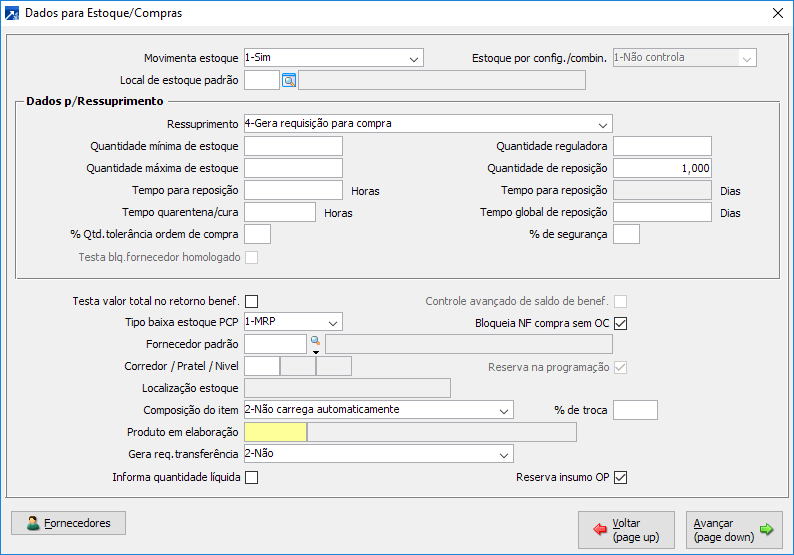Click the yellow Produto em elaboração field
Image resolution: width=794 pixels, height=555 pixels.
[x=275, y=432]
